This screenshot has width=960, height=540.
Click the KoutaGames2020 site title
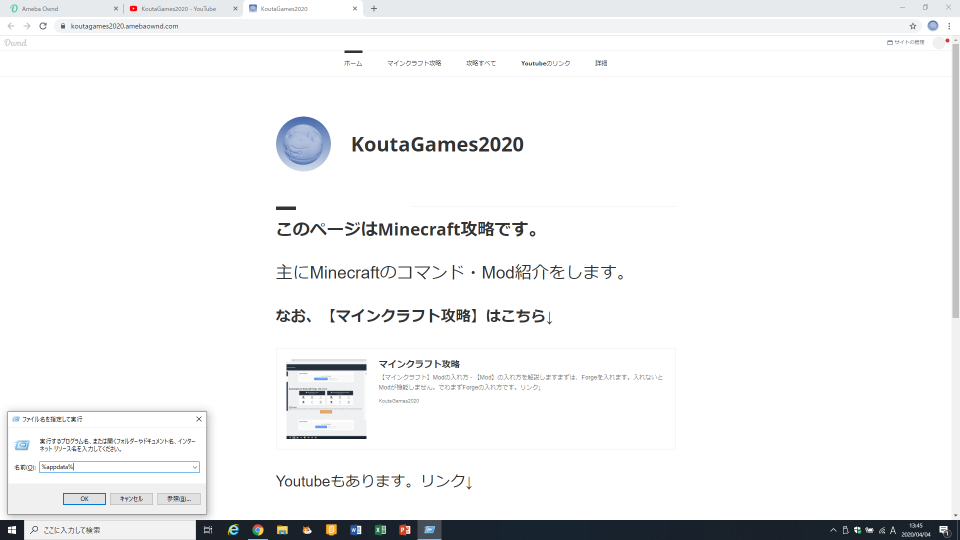tap(437, 144)
